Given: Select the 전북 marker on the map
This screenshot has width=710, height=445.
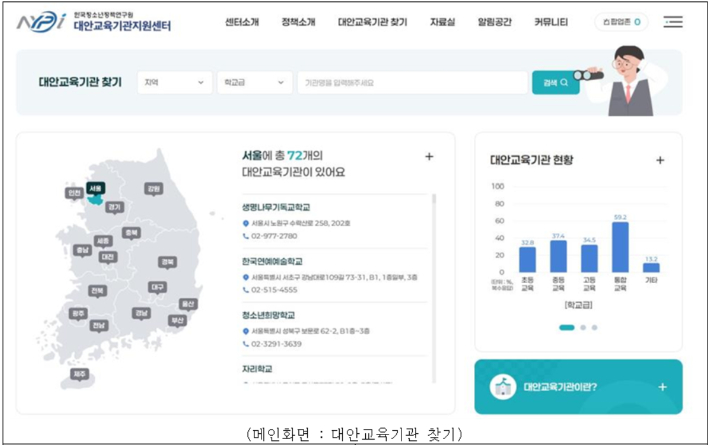Looking at the screenshot, I should pyautogui.click(x=97, y=291).
